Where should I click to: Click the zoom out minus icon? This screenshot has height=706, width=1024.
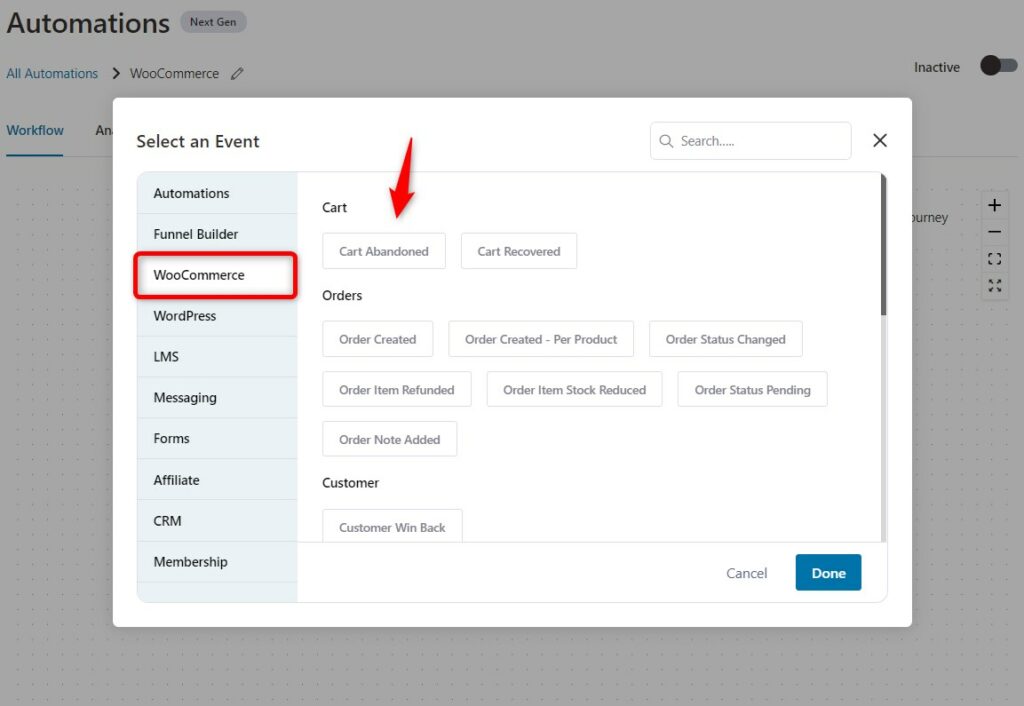[994, 232]
